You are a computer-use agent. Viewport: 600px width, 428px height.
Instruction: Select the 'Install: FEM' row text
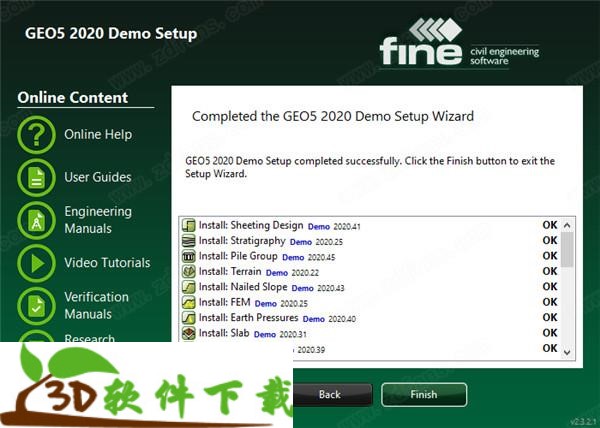(x=225, y=302)
